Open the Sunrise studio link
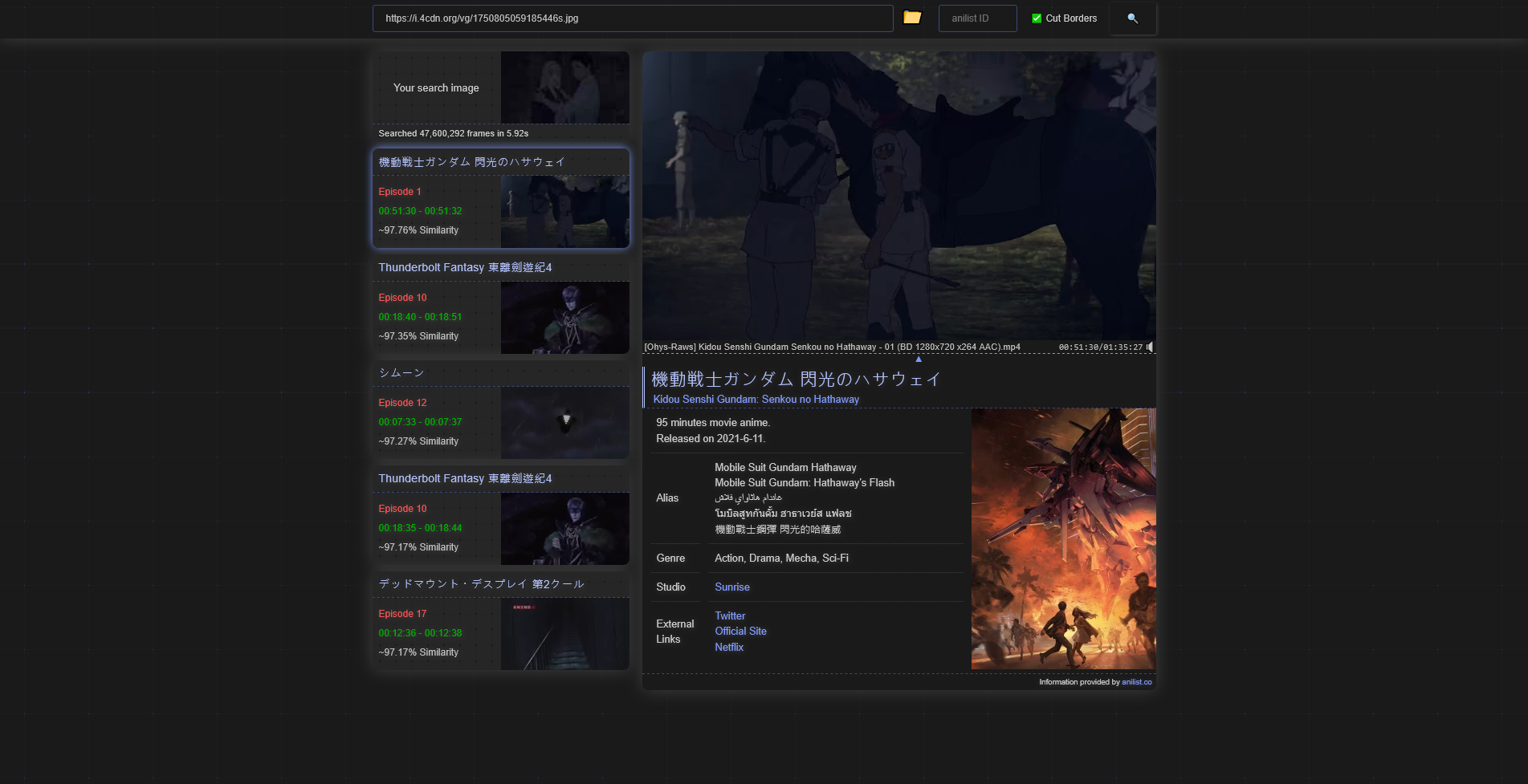The height and width of the screenshot is (784, 1528). 732,587
